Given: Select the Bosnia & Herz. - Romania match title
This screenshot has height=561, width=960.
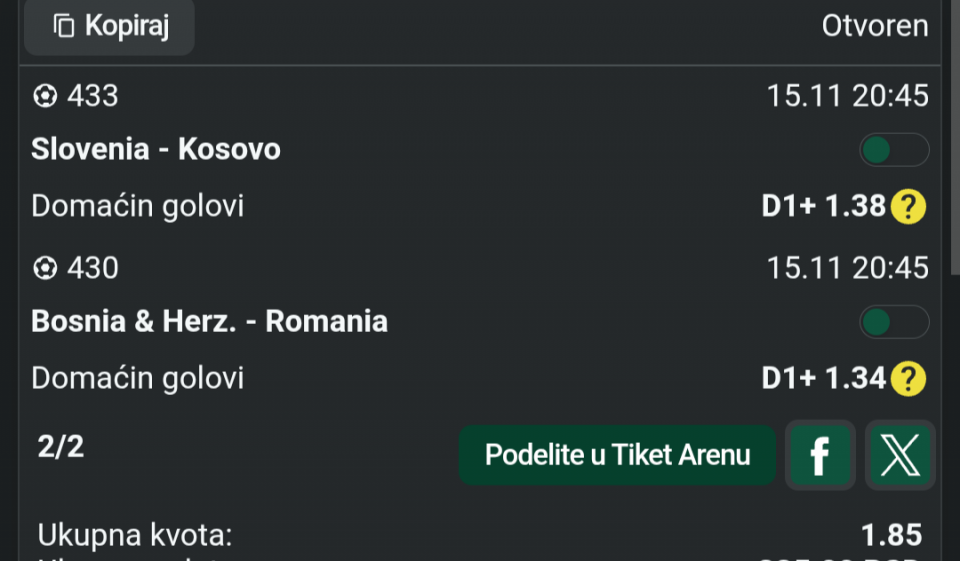Looking at the screenshot, I should (x=210, y=322).
